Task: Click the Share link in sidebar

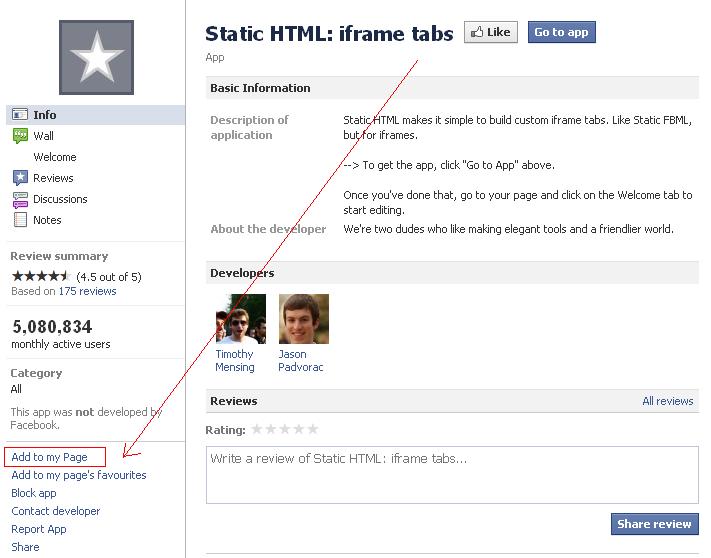Action: (x=25, y=547)
